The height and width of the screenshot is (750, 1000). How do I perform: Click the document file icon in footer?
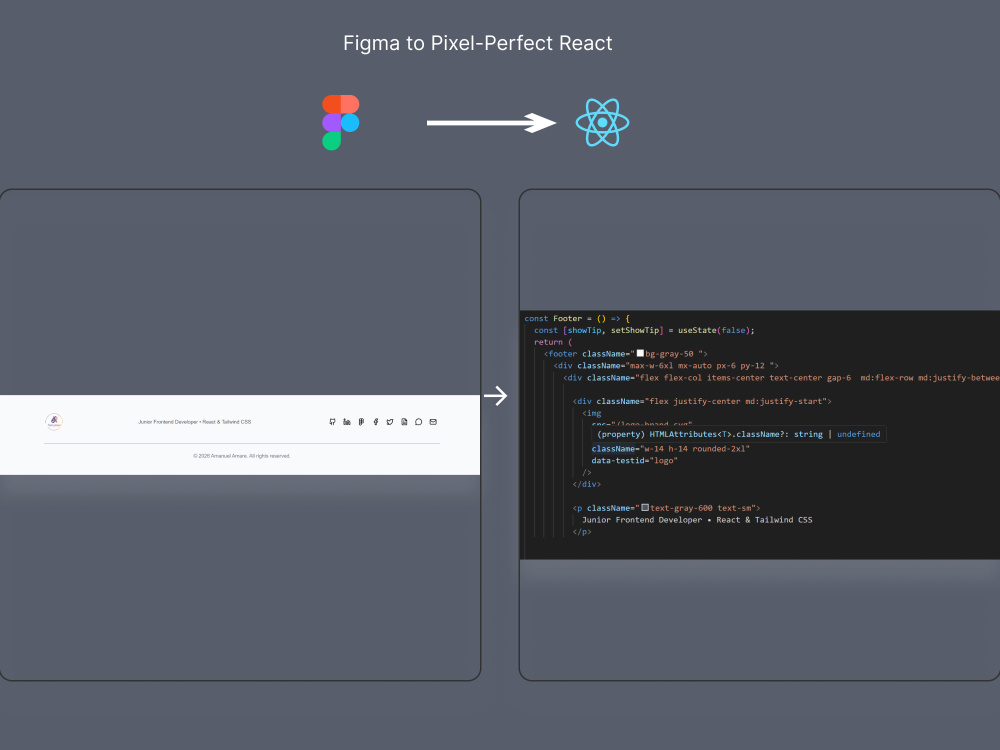[404, 422]
